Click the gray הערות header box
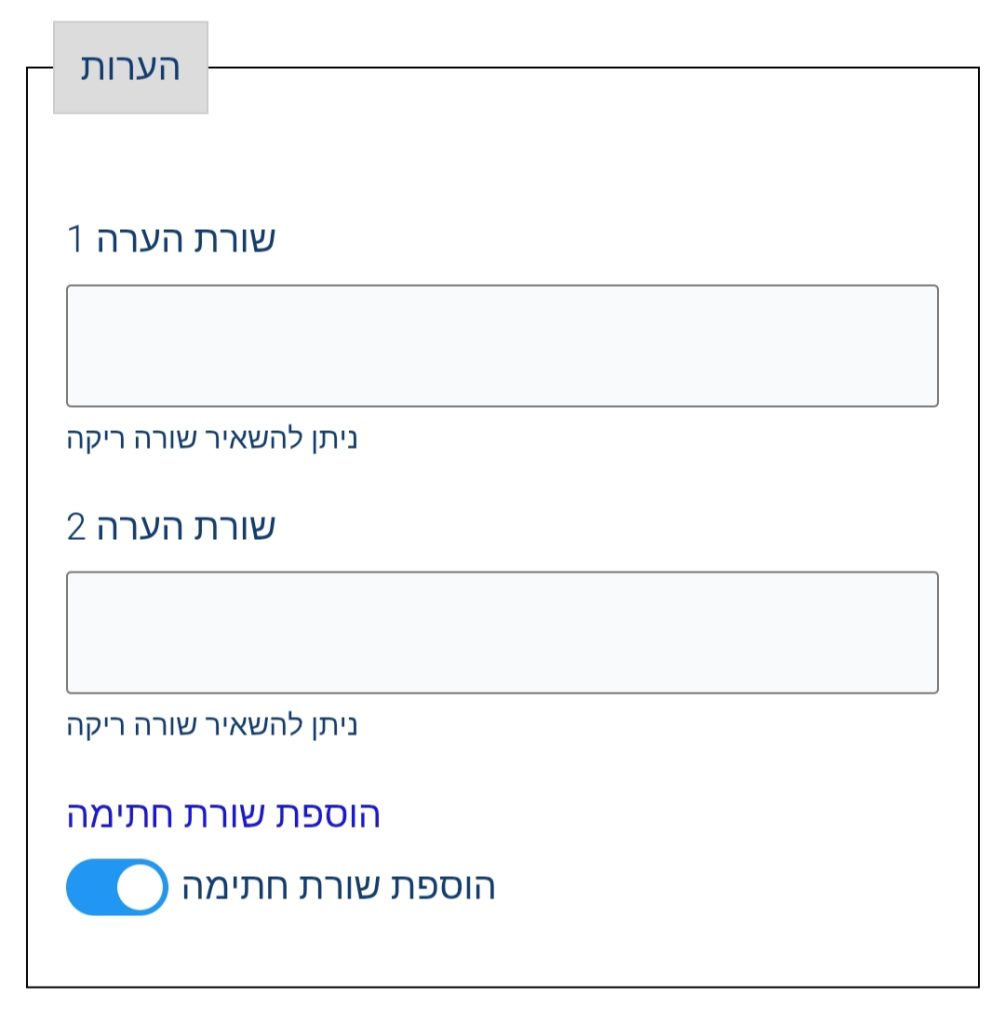The height and width of the screenshot is (1024, 1005). pos(130,68)
